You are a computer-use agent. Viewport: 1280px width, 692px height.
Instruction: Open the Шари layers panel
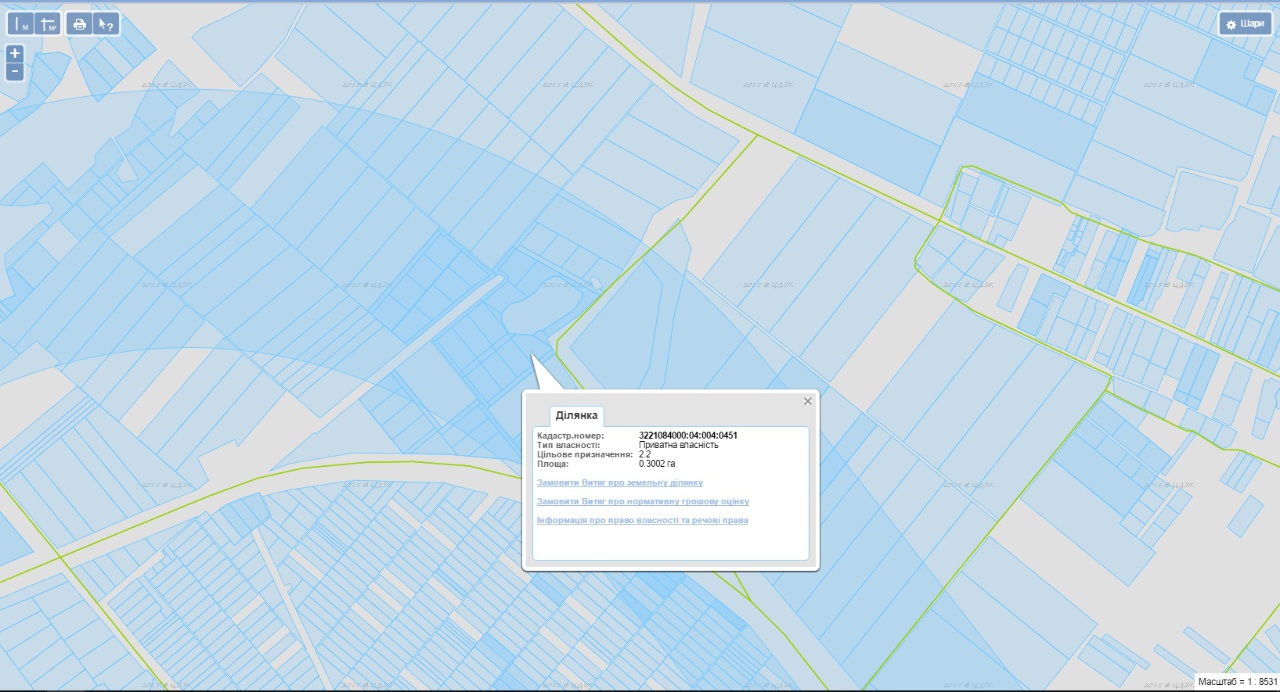tap(1244, 24)
